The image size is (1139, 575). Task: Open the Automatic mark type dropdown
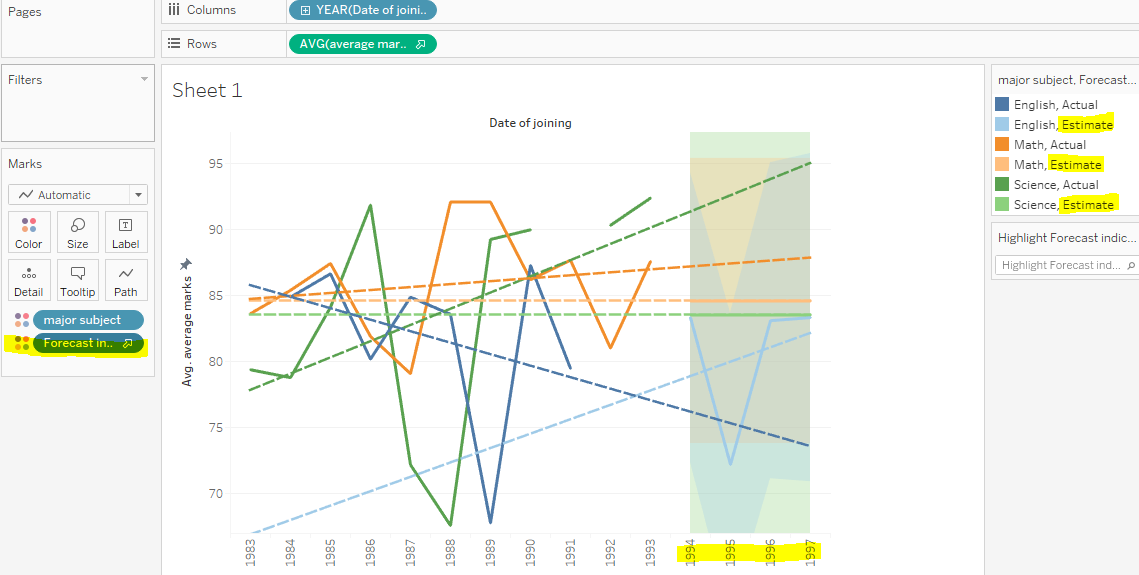point(137,195)
